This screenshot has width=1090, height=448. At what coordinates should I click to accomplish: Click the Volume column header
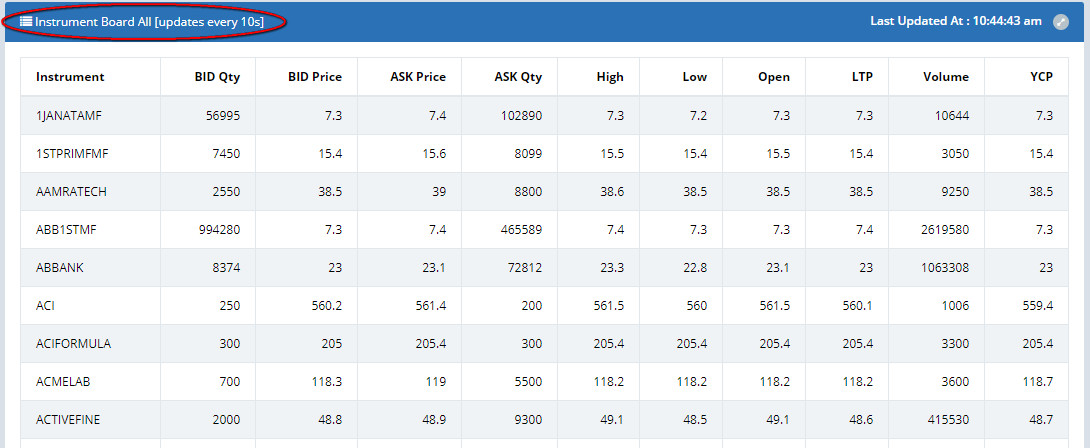(946, 77)
